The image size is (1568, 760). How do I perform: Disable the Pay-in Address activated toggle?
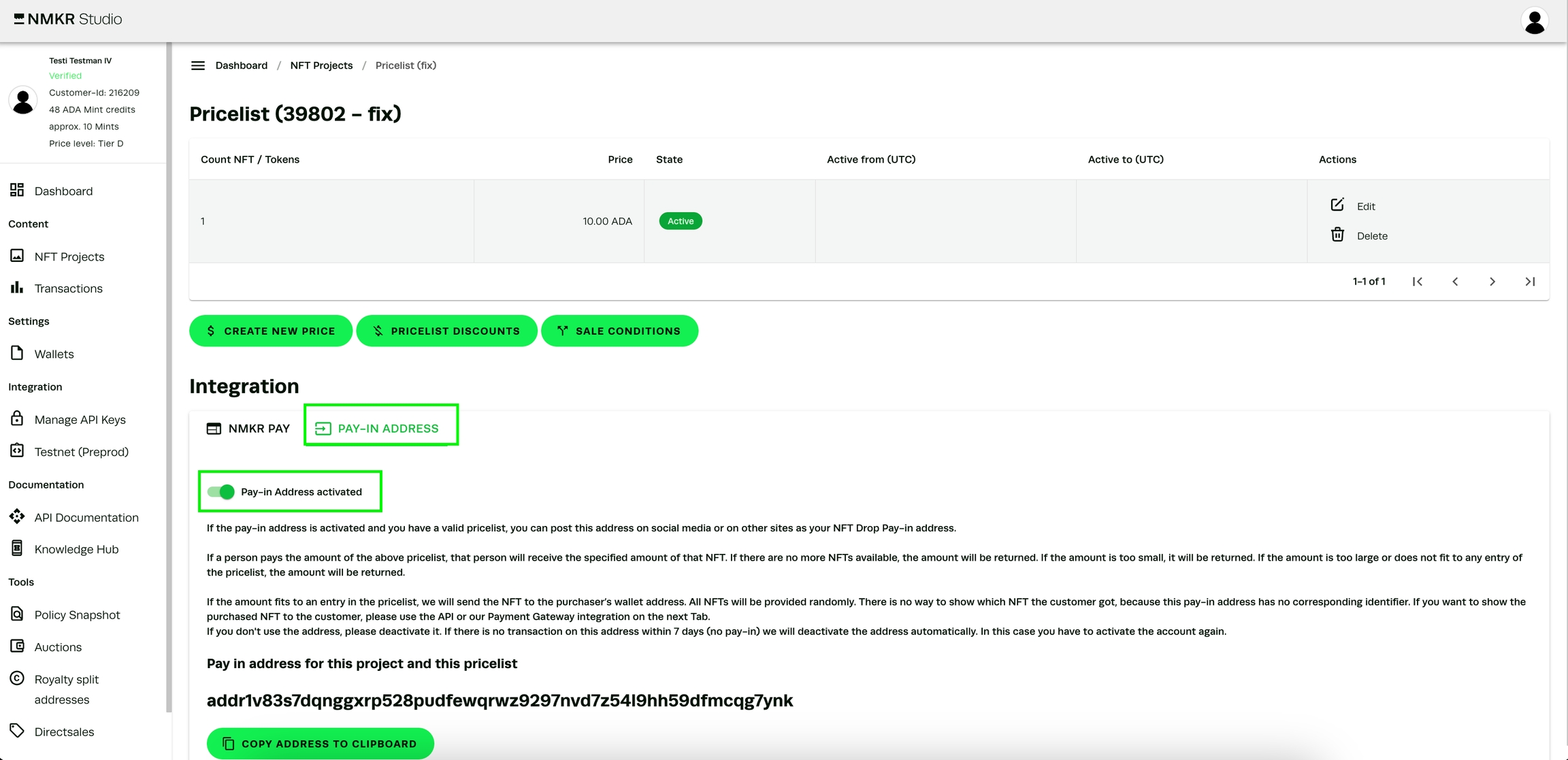(x=221, y=491)
